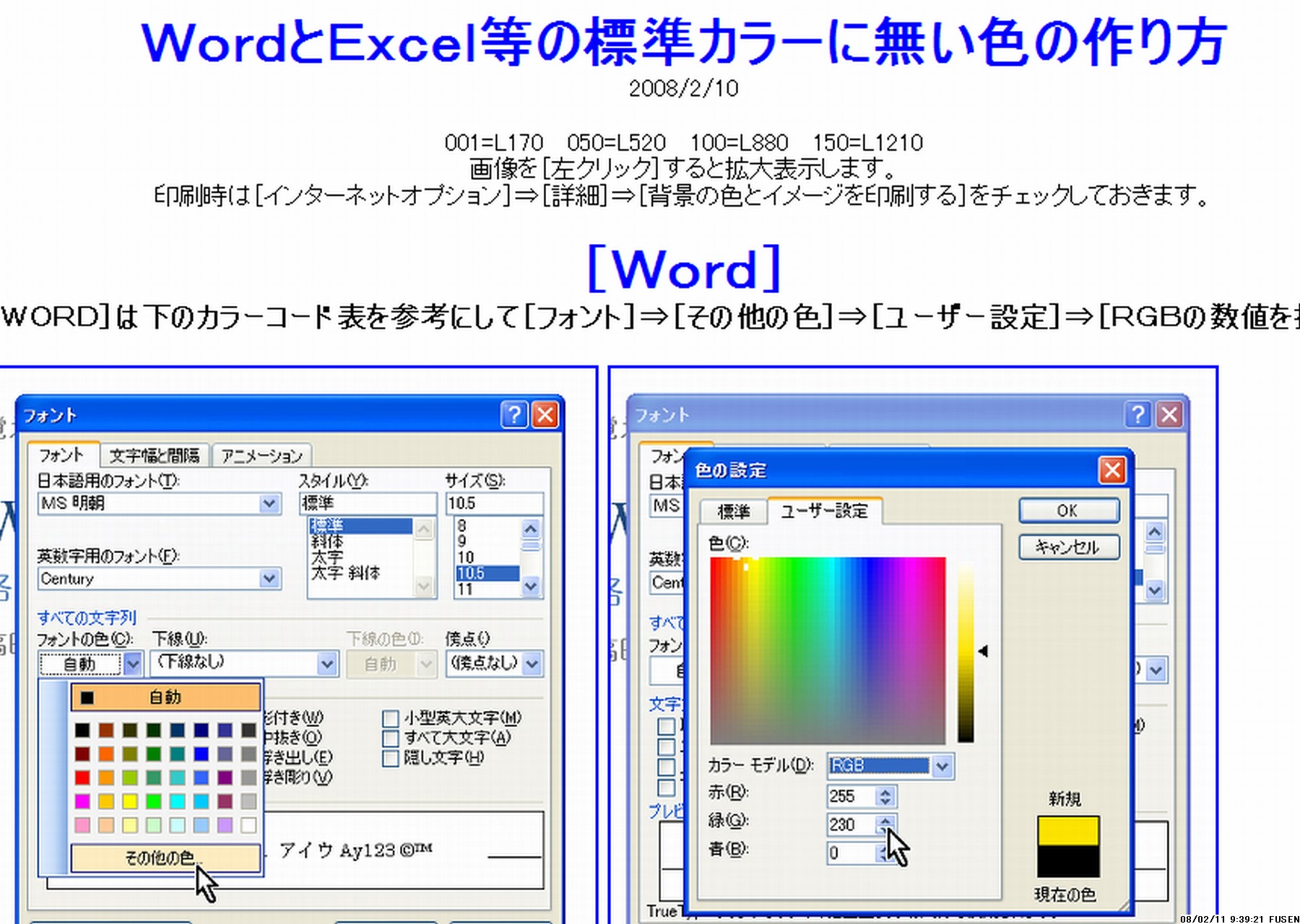Check the 隠し文字 checkbox

391,758
